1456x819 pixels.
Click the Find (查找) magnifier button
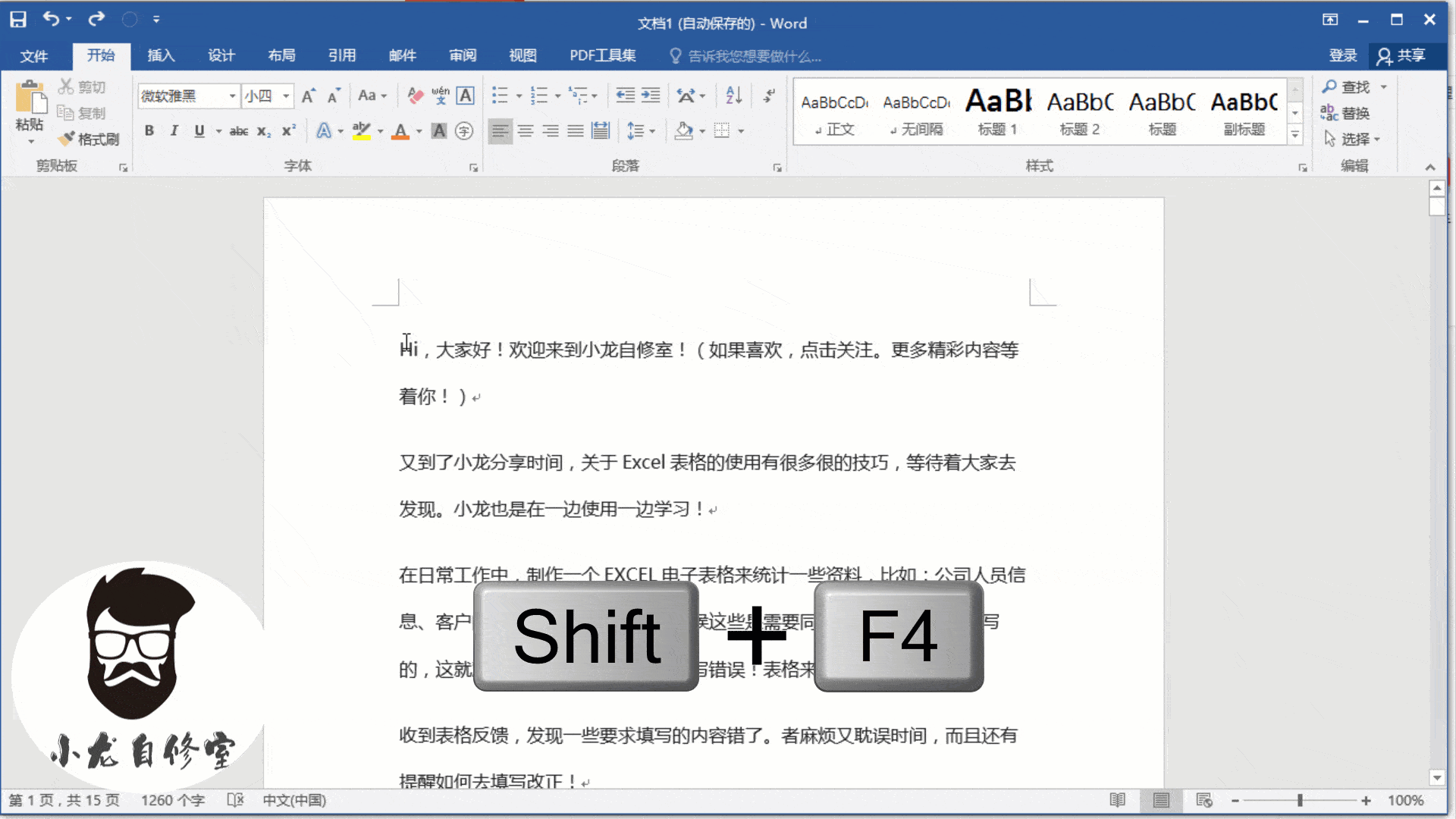tap(1347, 87)
